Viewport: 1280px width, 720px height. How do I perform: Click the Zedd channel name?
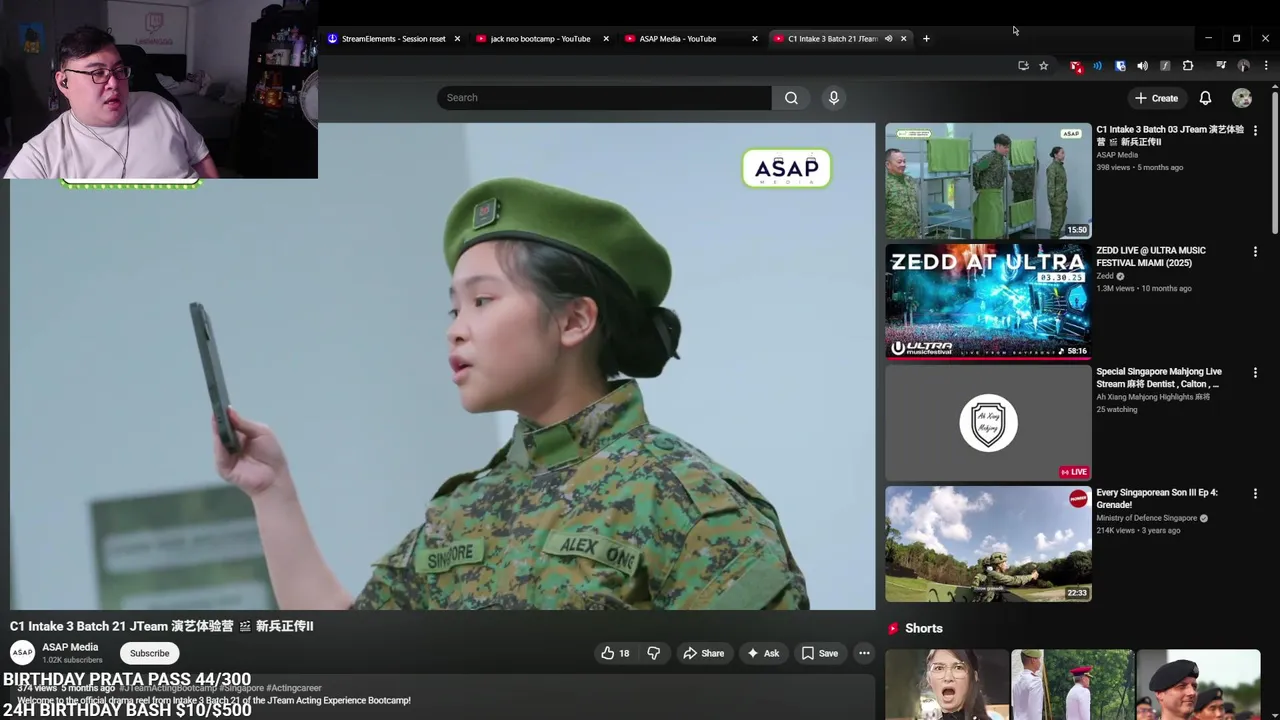[1105, 276]
